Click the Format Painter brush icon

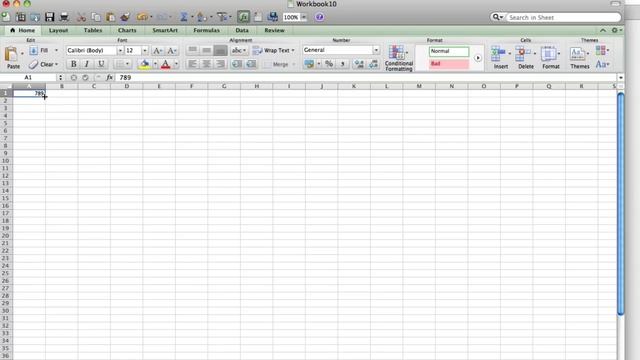coord(125,17)
